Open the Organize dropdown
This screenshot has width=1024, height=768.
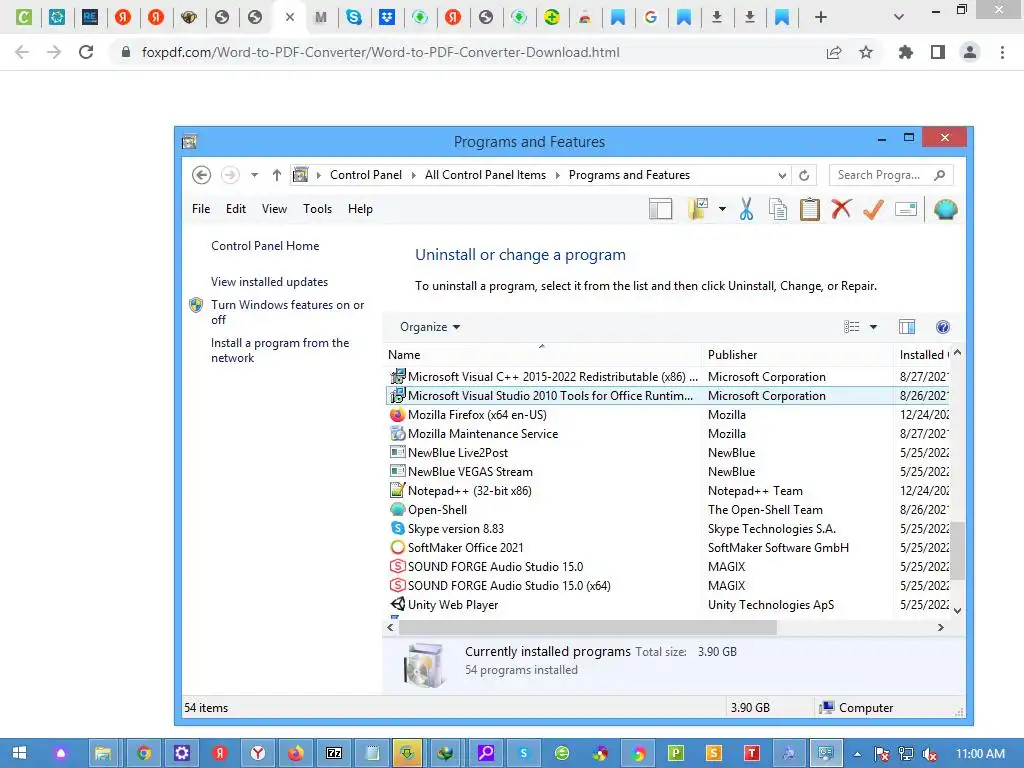click(430, 327)
